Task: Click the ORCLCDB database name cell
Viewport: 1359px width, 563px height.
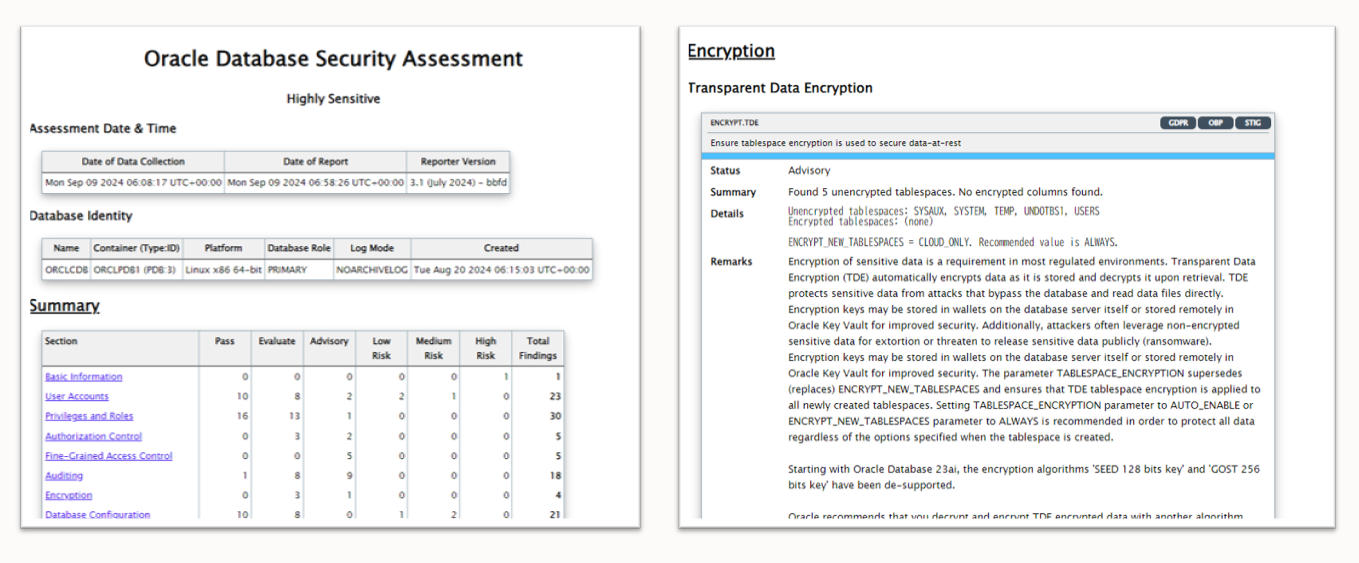Action: 66,269
